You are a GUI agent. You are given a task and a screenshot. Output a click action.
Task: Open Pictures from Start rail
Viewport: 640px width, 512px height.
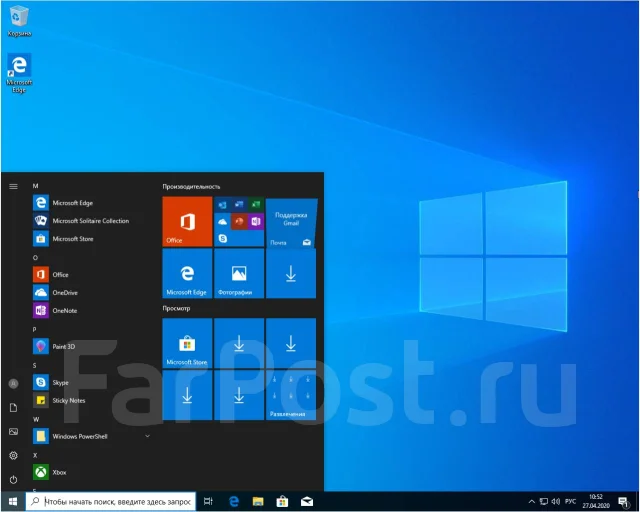pyautogui.click(x=13, y=432)
